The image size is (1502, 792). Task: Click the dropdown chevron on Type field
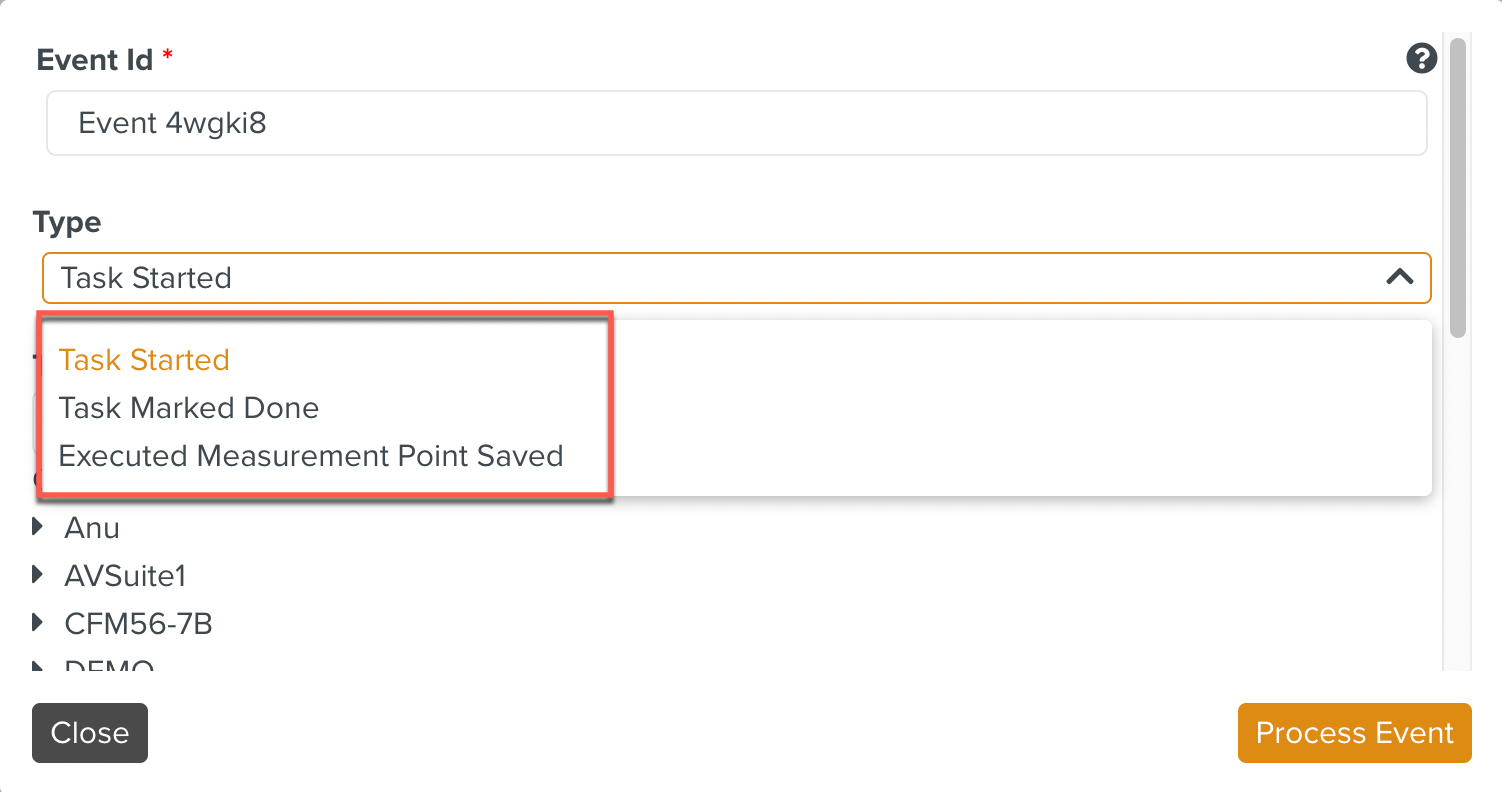[x=1398, y=278]
